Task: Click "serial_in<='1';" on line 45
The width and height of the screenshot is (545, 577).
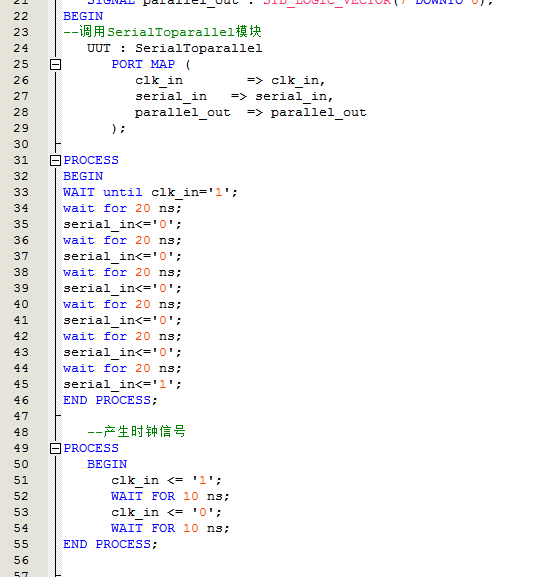Action: [x=123, y=385]
